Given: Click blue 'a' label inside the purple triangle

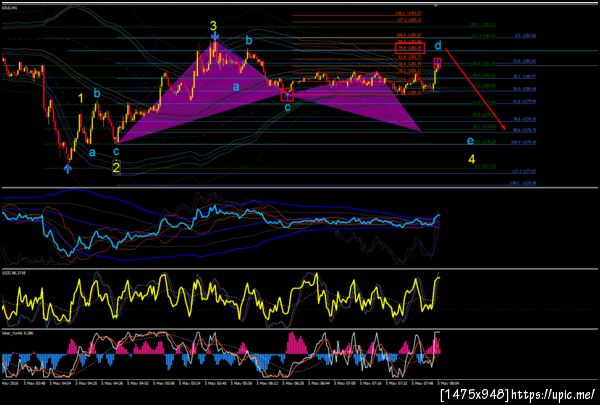Looking at the screenshot, I should click(x=236, y=87).
